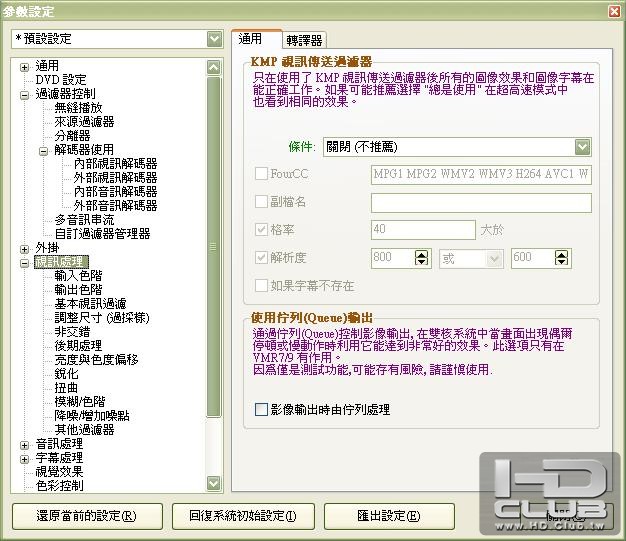Select 無縫播放 in the tree
This screenshot has width=626, height=541.
pyautogui.click(x=78, y=107)
